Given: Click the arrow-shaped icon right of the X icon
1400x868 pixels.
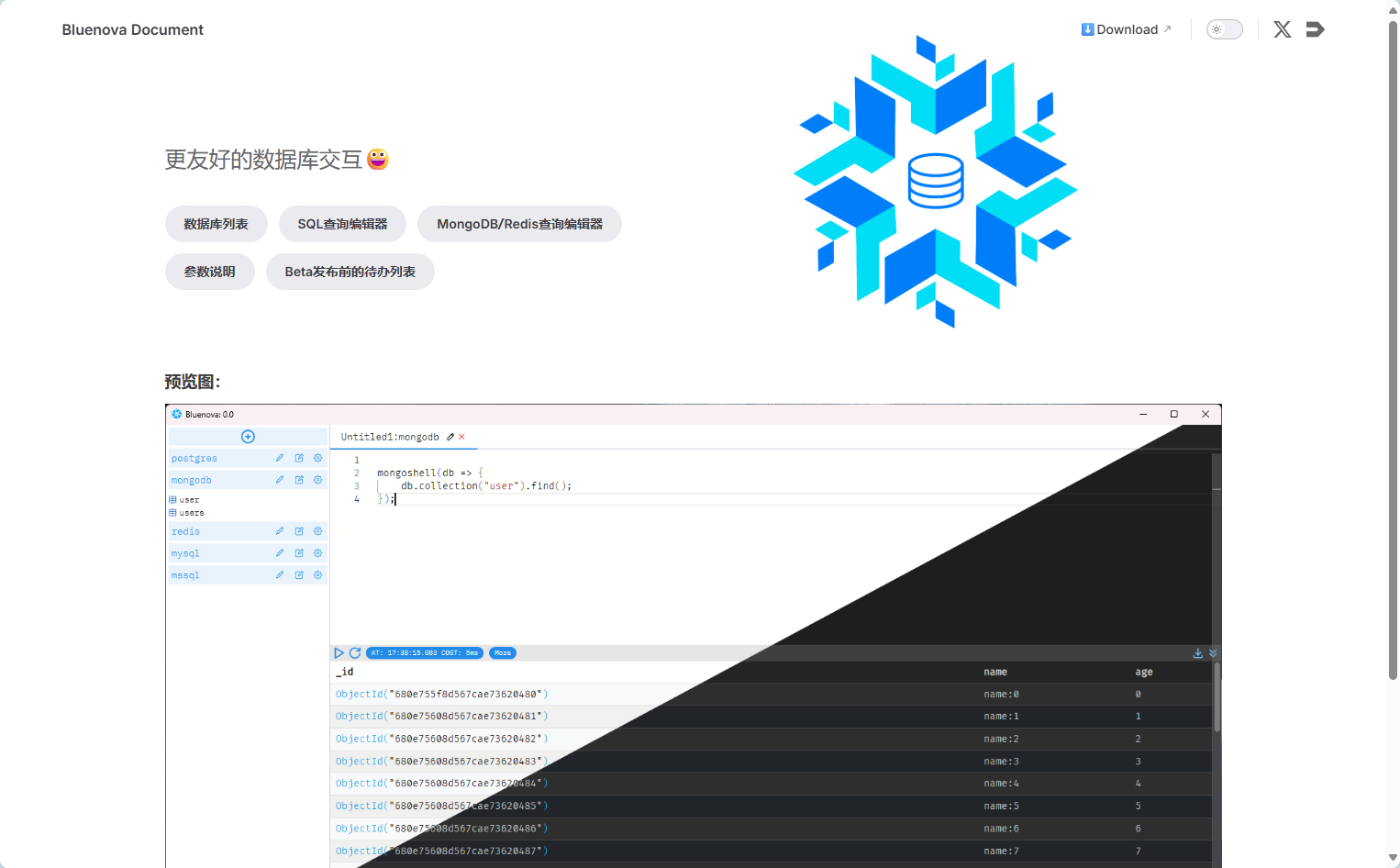Looking at the screenshot, I should 1315,29.
